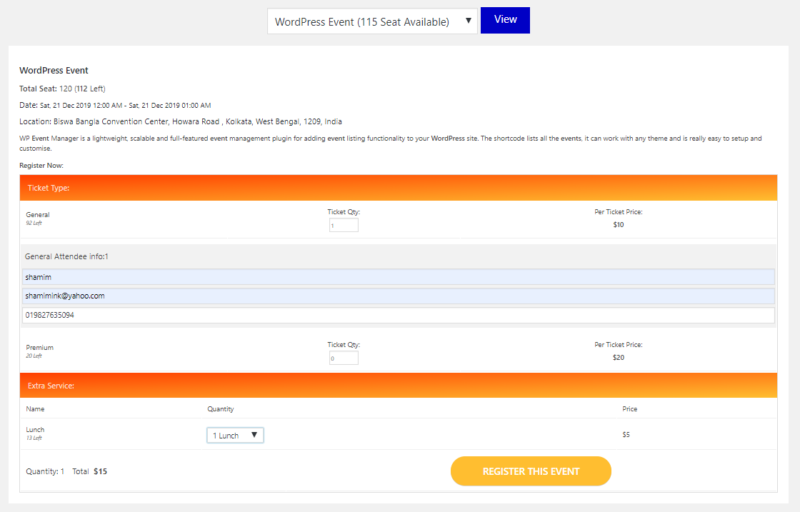Click the Name column header in Extra Service
The width and height of the screenshot is (800, 512).
[x=35, y=409]
